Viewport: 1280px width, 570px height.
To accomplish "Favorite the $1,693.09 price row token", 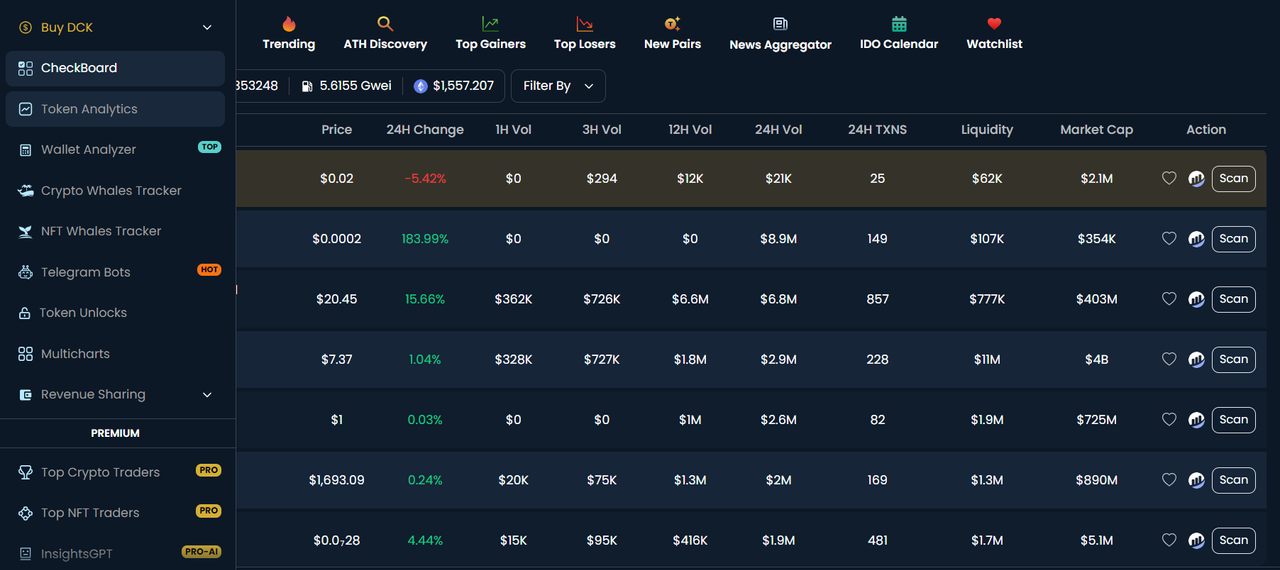I will tap(1169, 480).
